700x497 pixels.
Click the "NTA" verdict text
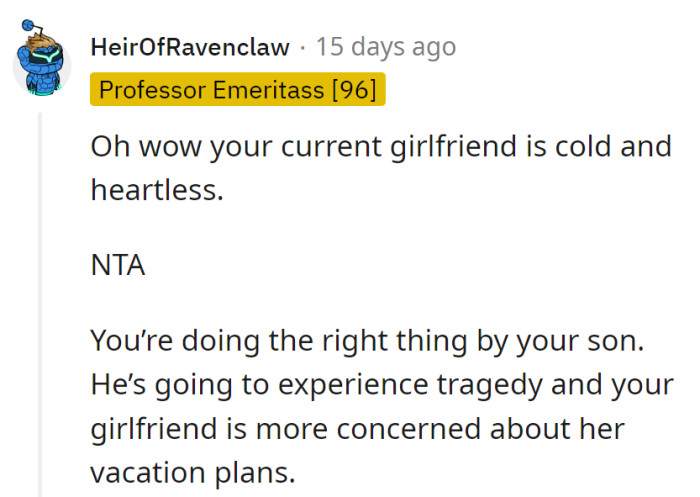[x=117, y=267]
